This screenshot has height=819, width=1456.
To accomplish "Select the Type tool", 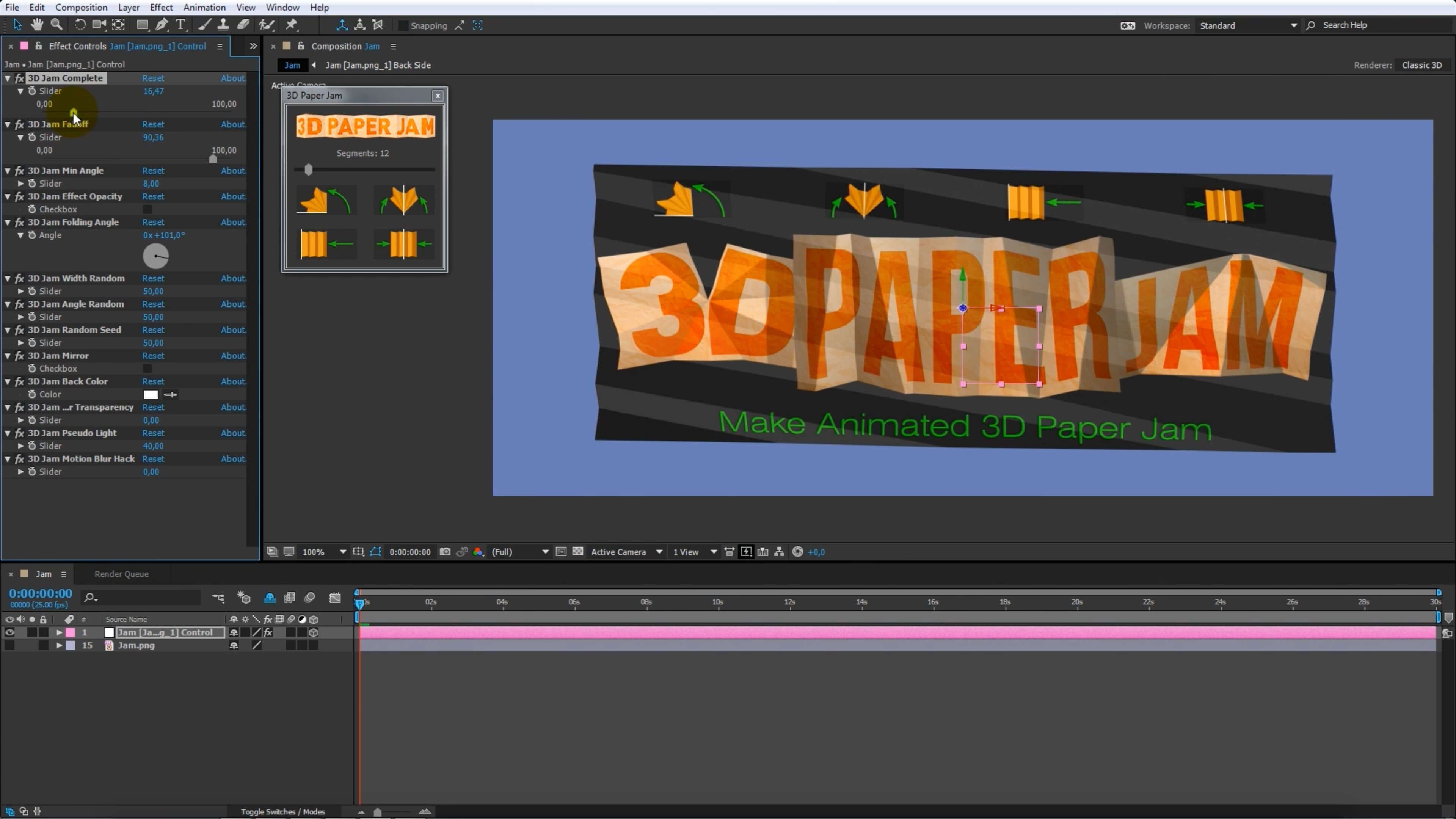I will (x=181, y=24).
